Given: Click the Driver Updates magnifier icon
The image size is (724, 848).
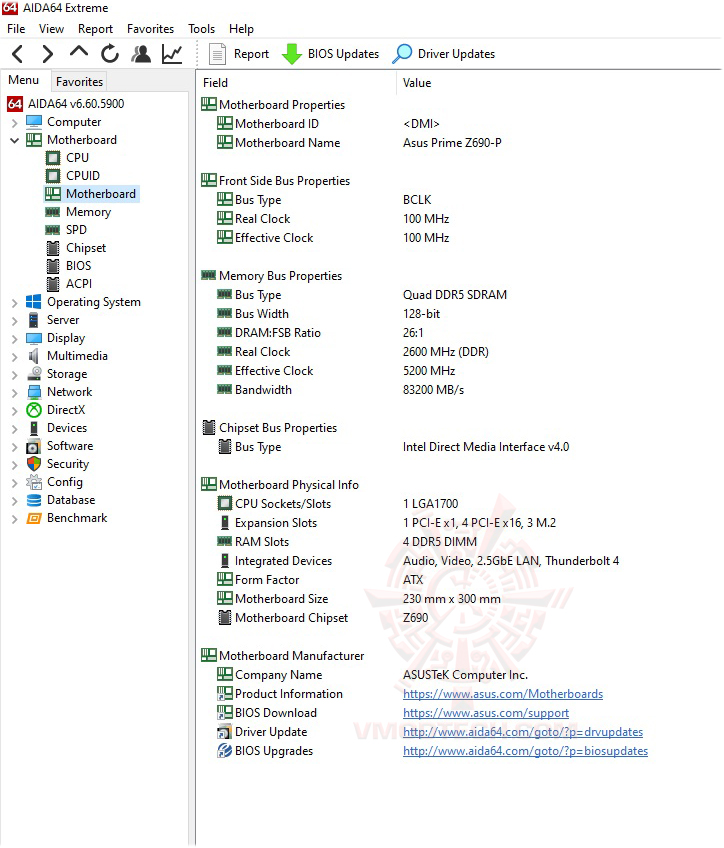Looking at the screenshot, I should coord(402,54).
